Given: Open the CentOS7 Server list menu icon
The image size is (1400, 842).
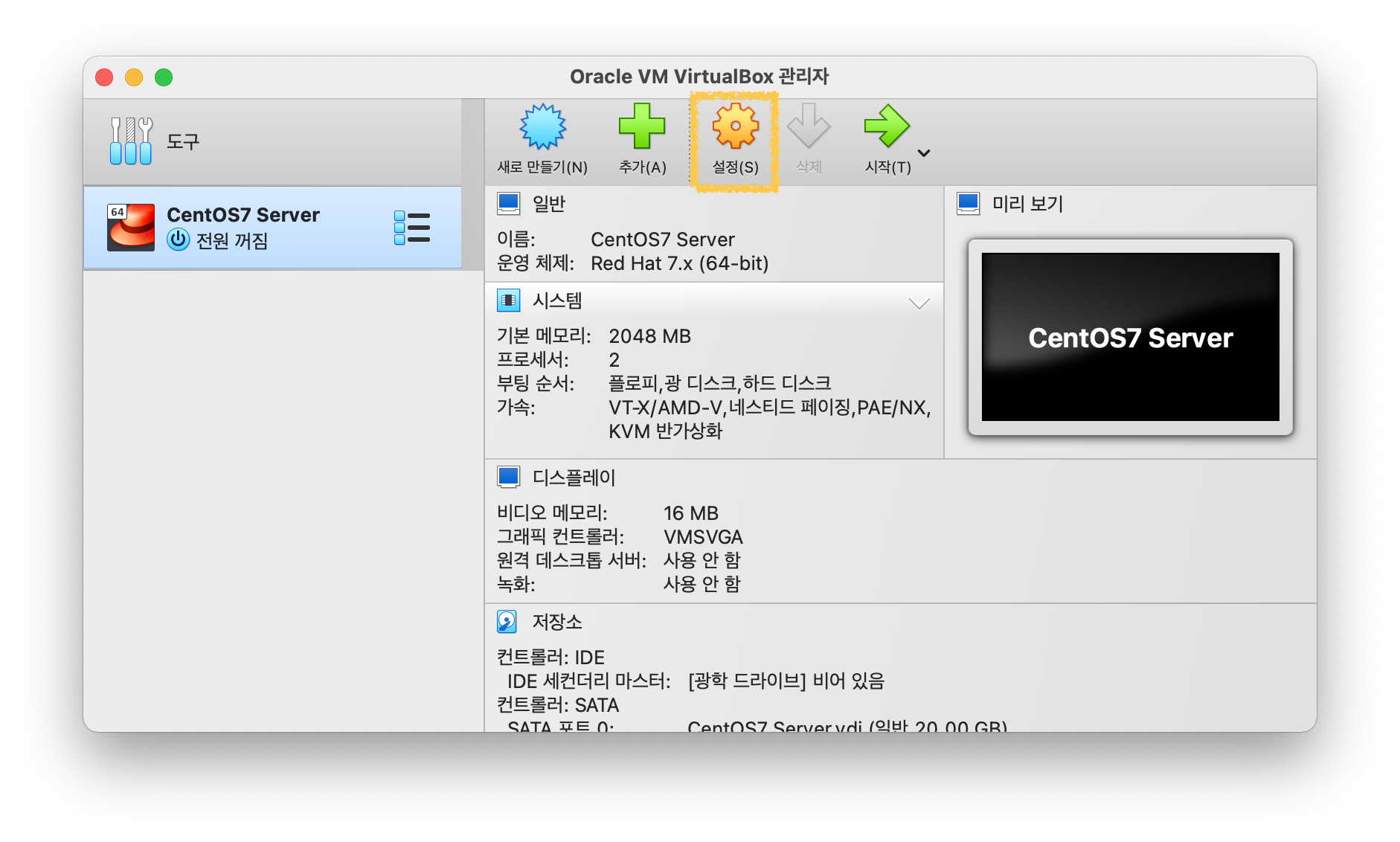Looking at the screenshot, I should click(x=412, y=228).
